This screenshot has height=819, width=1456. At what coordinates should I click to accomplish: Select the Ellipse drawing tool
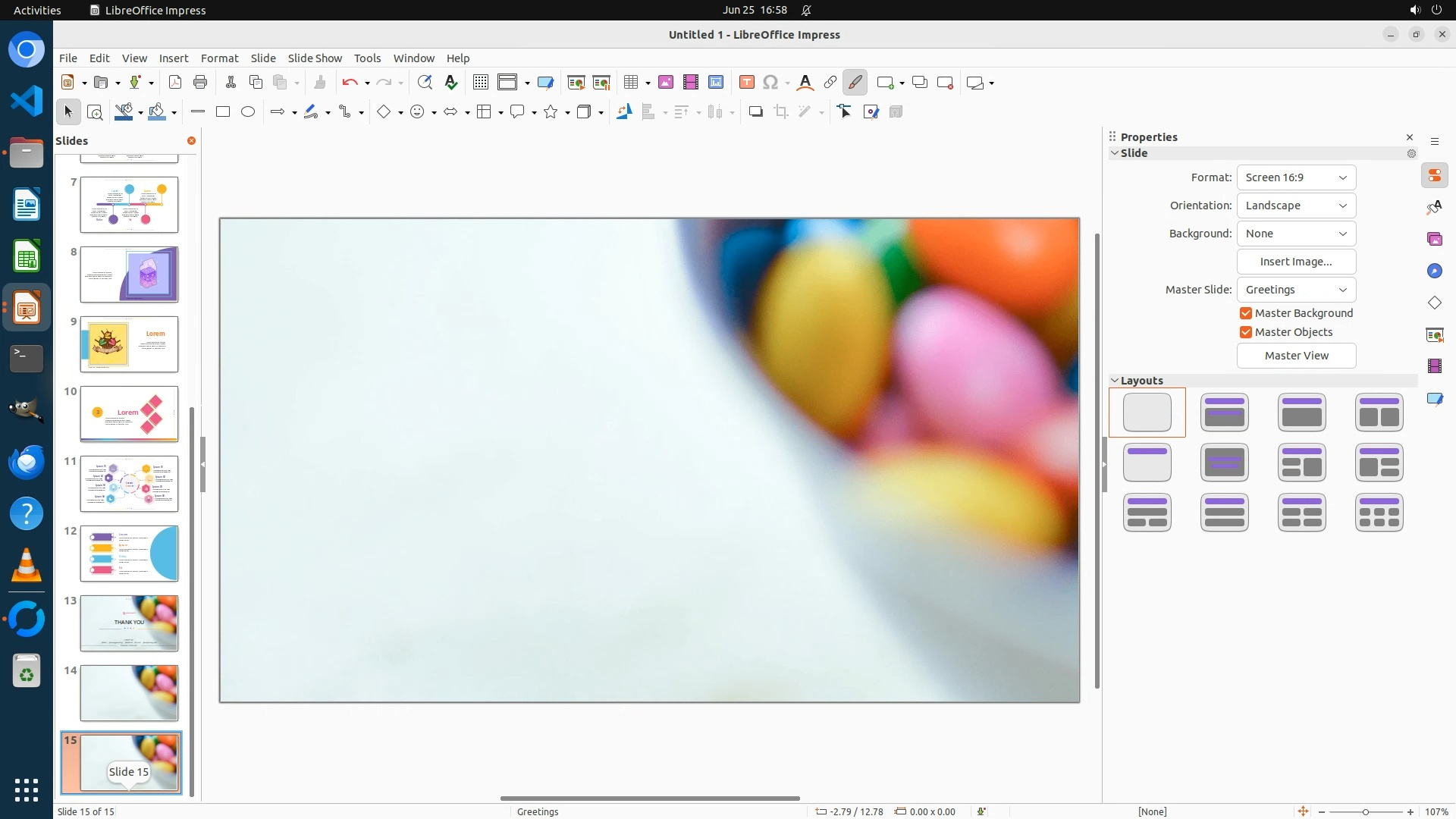coord(248,112)
